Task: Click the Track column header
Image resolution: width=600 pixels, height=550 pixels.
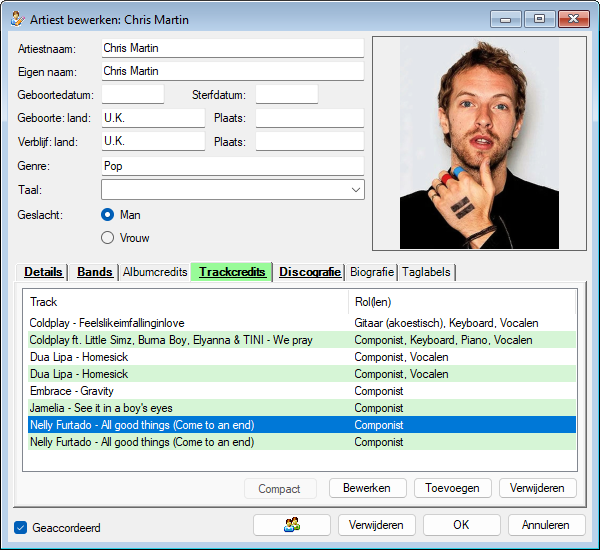Action: pos(186,302)
